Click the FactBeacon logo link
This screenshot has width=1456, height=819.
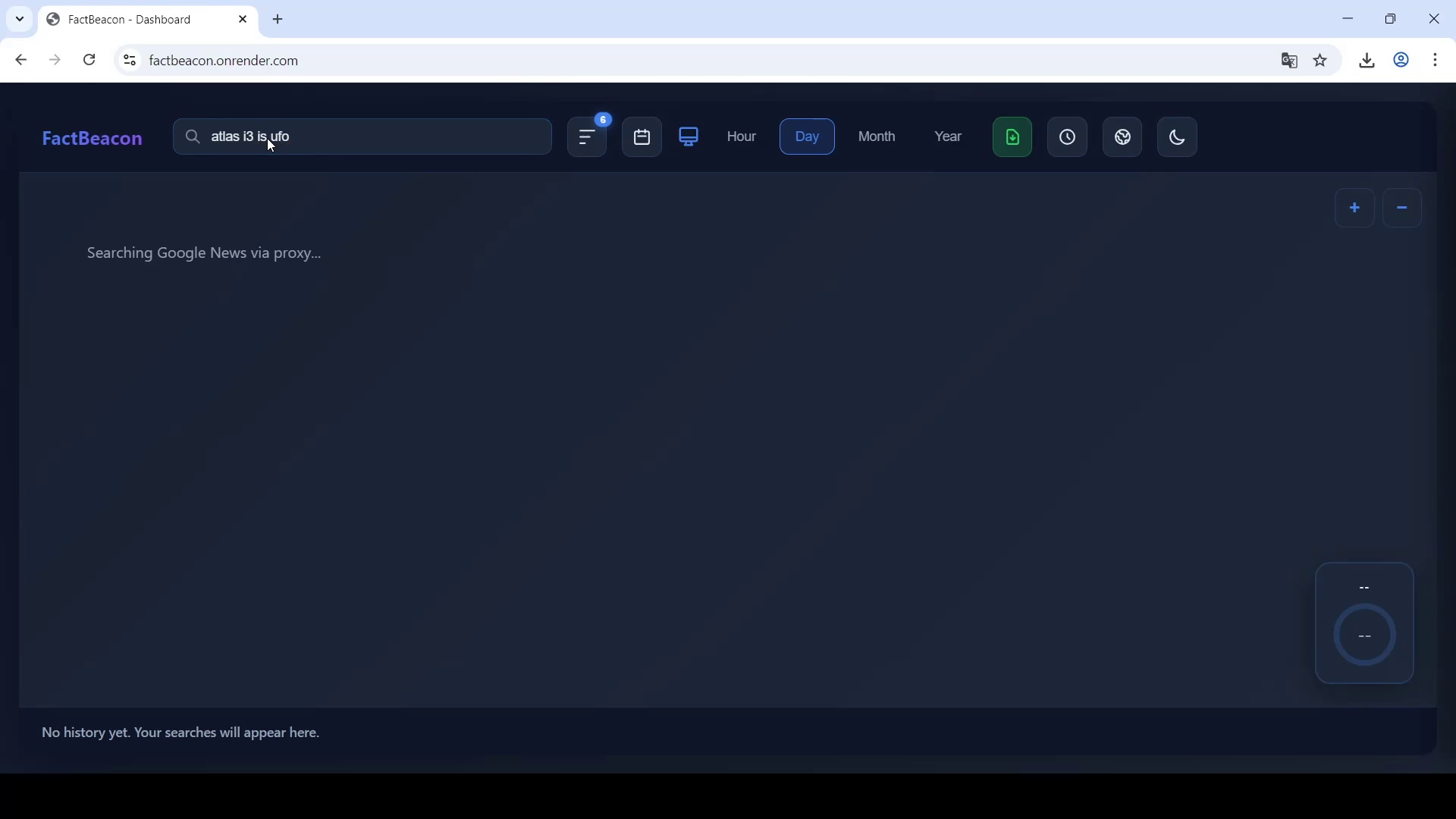point(93,139)
